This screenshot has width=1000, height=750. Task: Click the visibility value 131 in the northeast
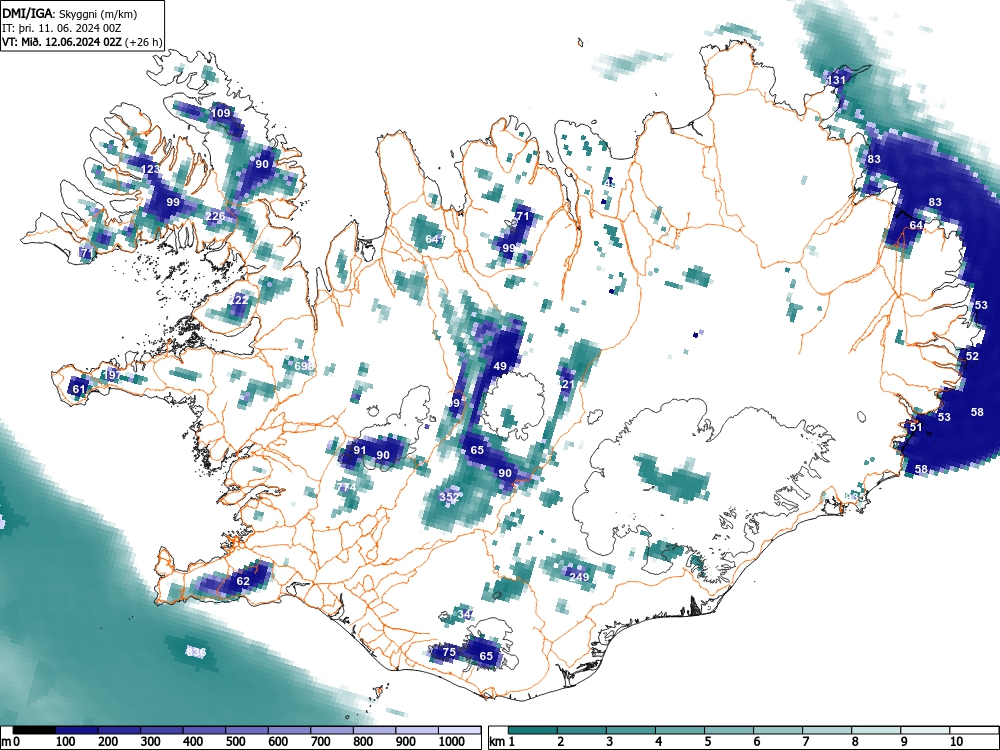(836, 80)
